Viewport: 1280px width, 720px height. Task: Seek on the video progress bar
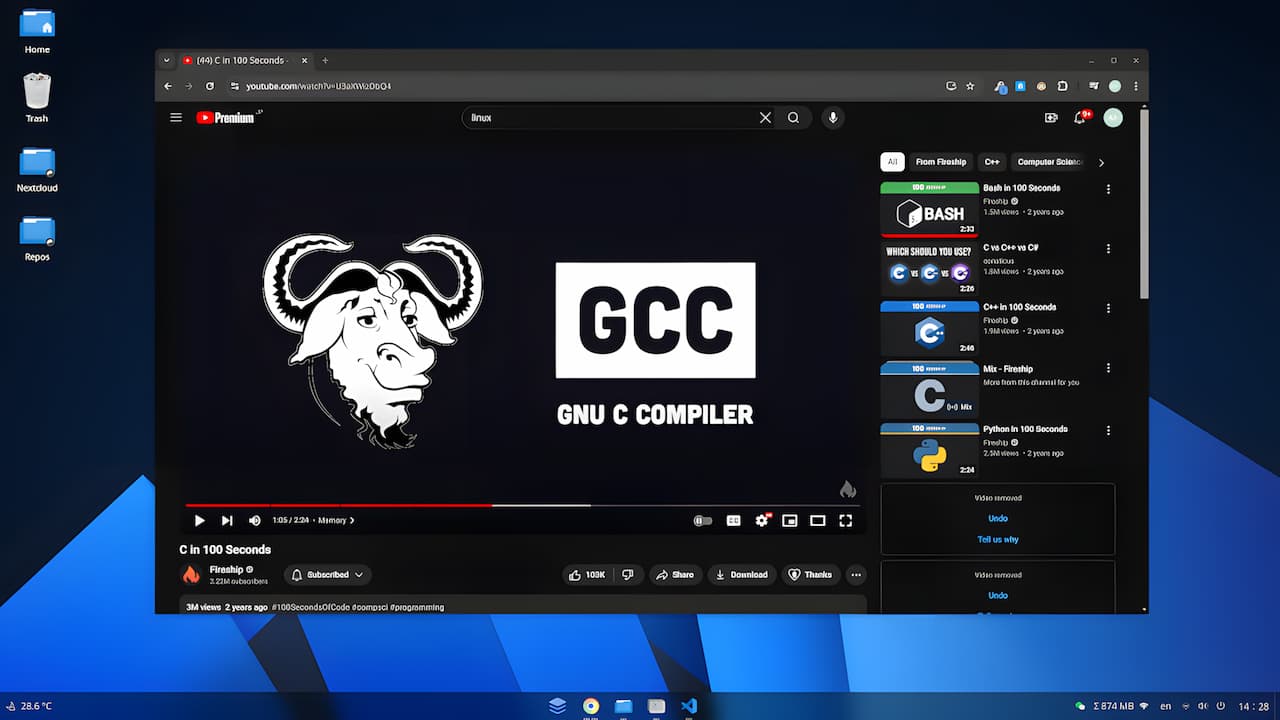(x=522, y=505)
